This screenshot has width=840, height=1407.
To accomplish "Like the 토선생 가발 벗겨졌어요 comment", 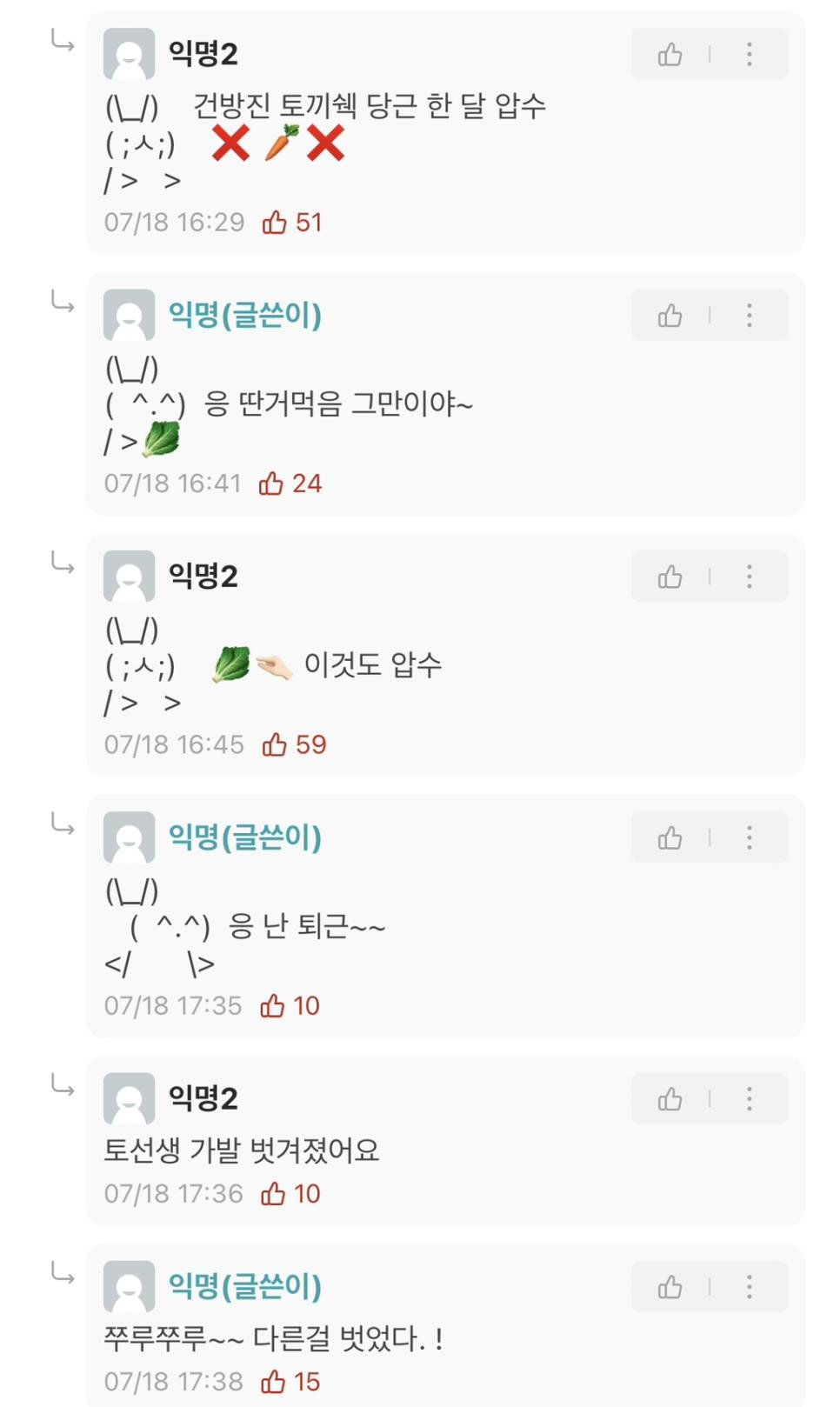I will [670, 1099].
